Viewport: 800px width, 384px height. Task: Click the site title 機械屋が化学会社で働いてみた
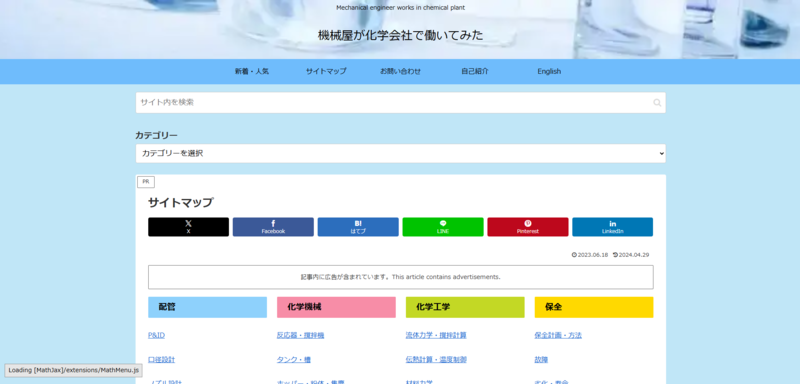coord(401,35)
